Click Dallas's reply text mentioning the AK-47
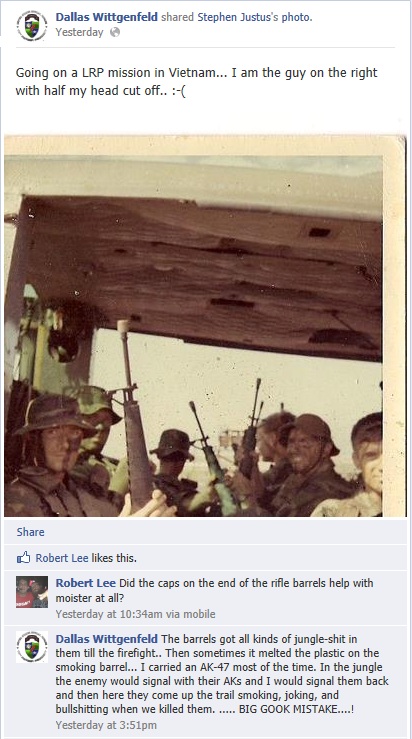412x739 pixels. (x=222, y=674)
